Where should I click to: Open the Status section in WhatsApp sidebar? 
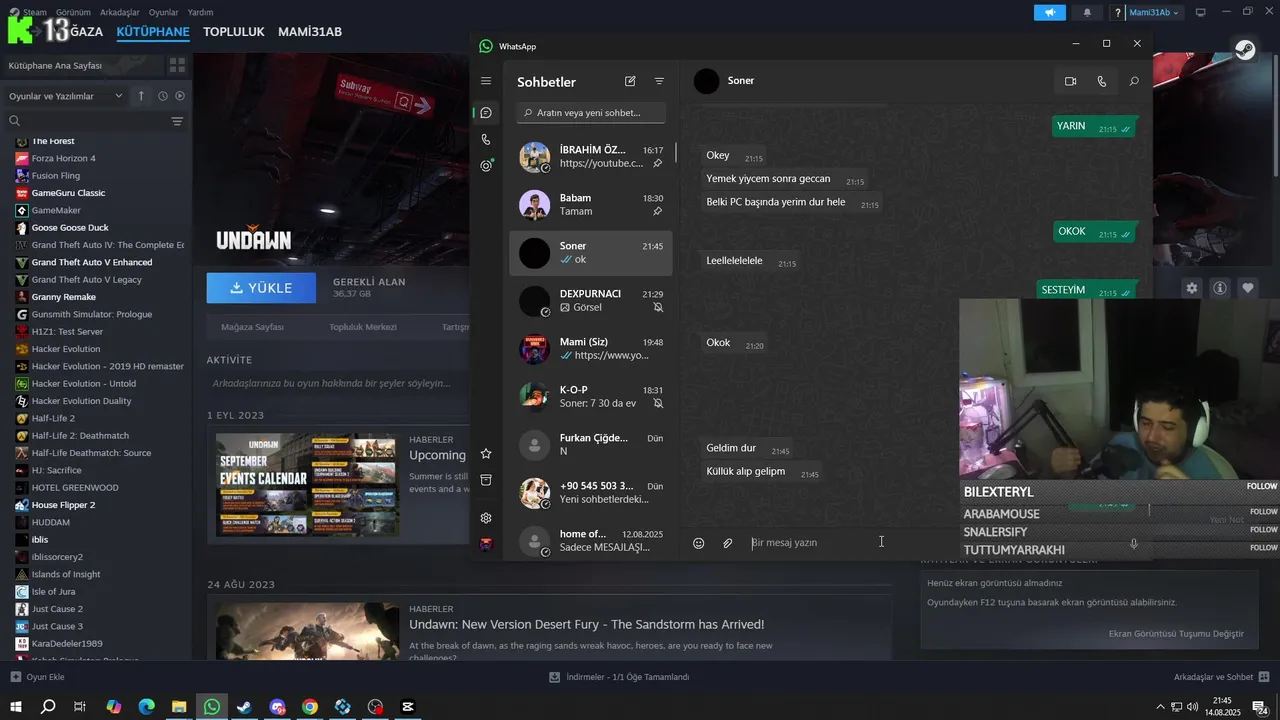(x=486, y=166)
